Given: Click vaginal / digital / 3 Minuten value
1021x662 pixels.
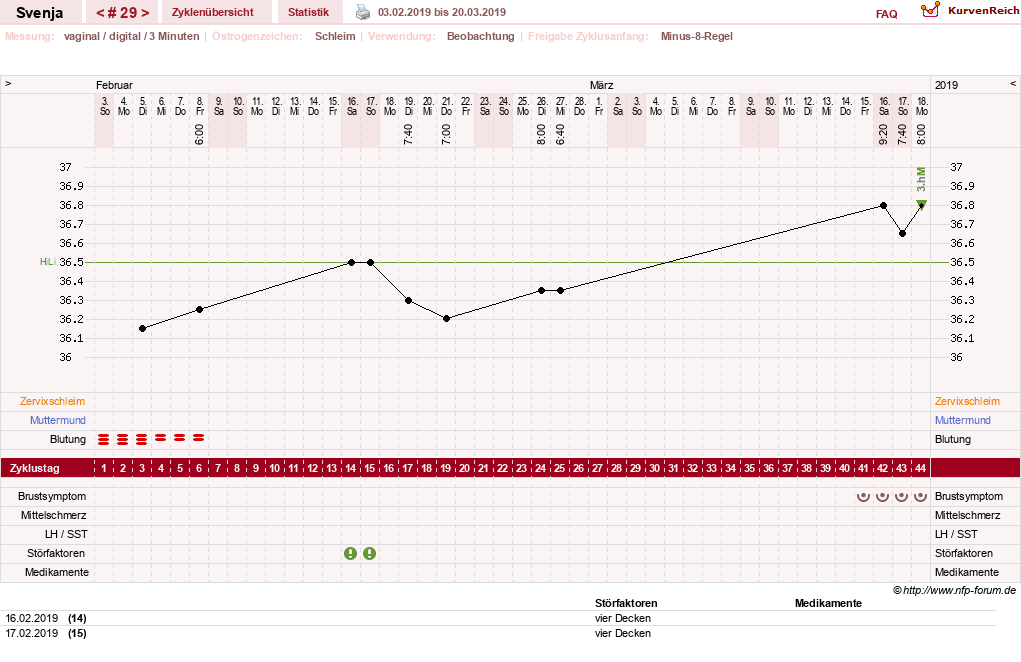Looking at the screenshot, I should coord(132,36).
